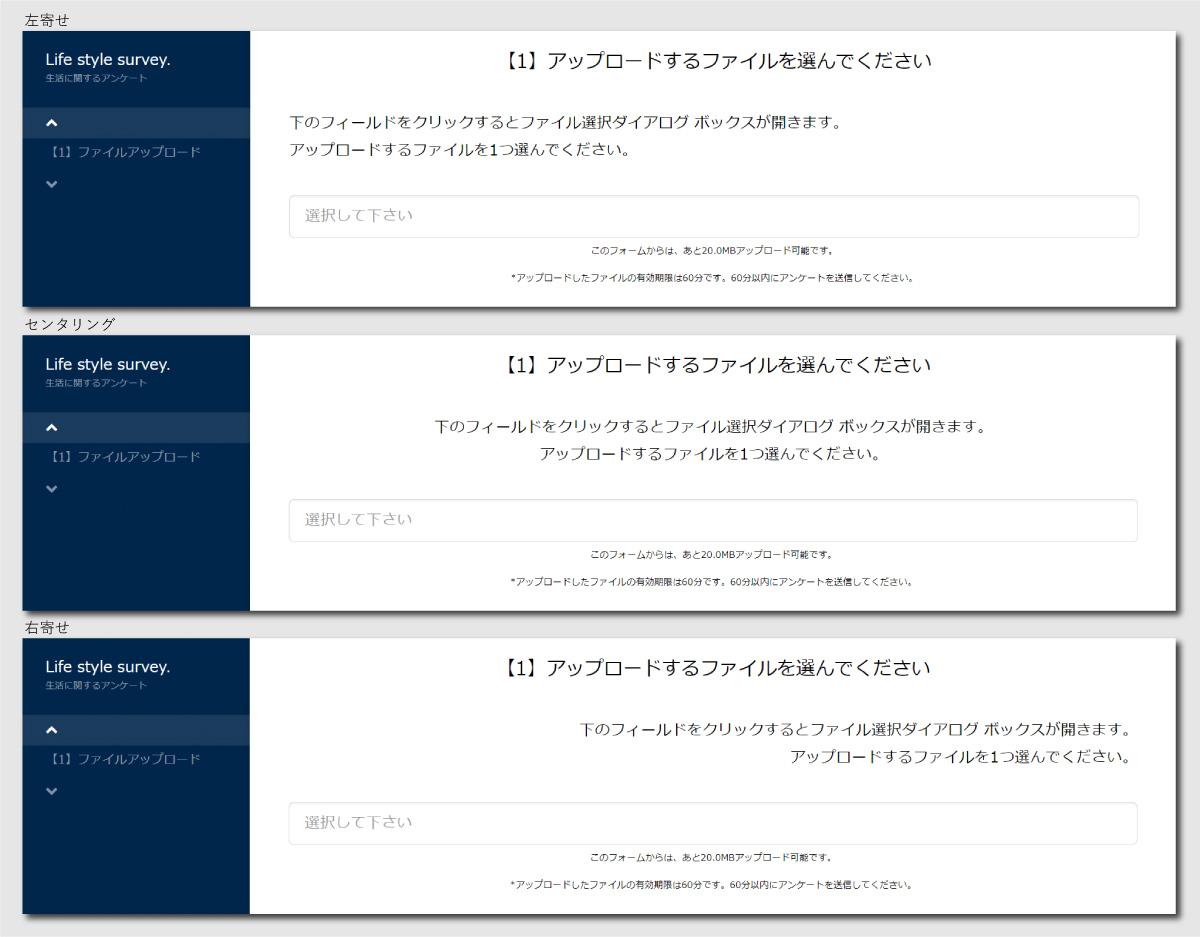1200x937 pixels.
Task: Select 【1】ファイルアップロード in the 右寄せ panel sidebar
Action: (125, 759)
